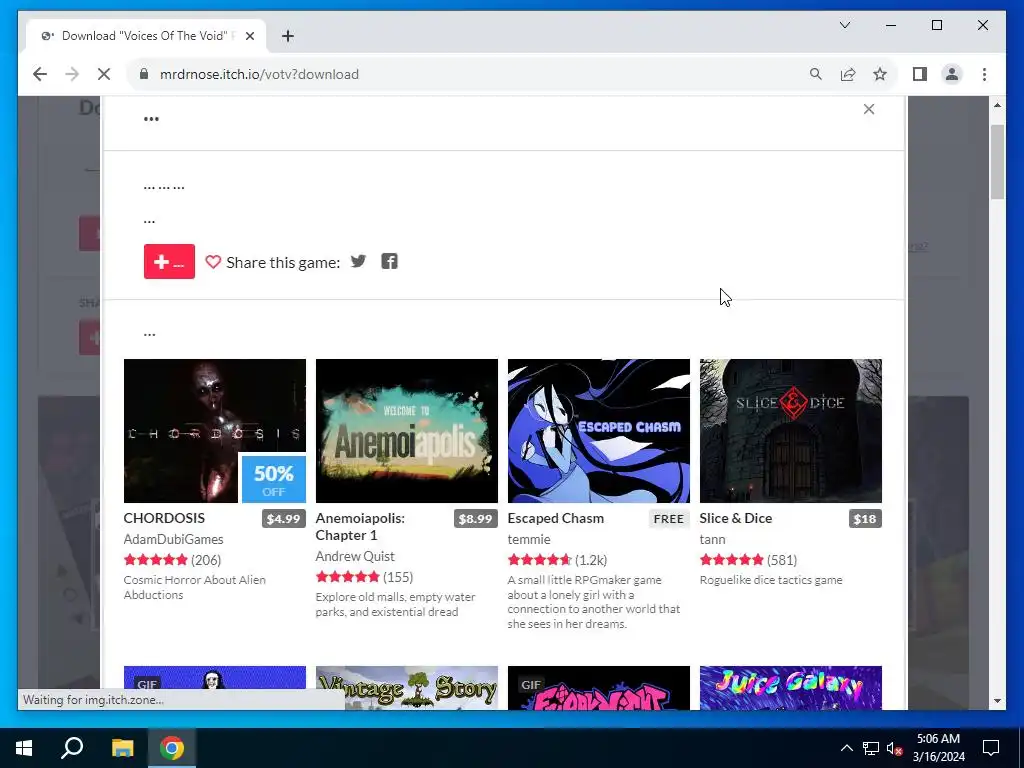Go back to the previous page

(40, 74)
